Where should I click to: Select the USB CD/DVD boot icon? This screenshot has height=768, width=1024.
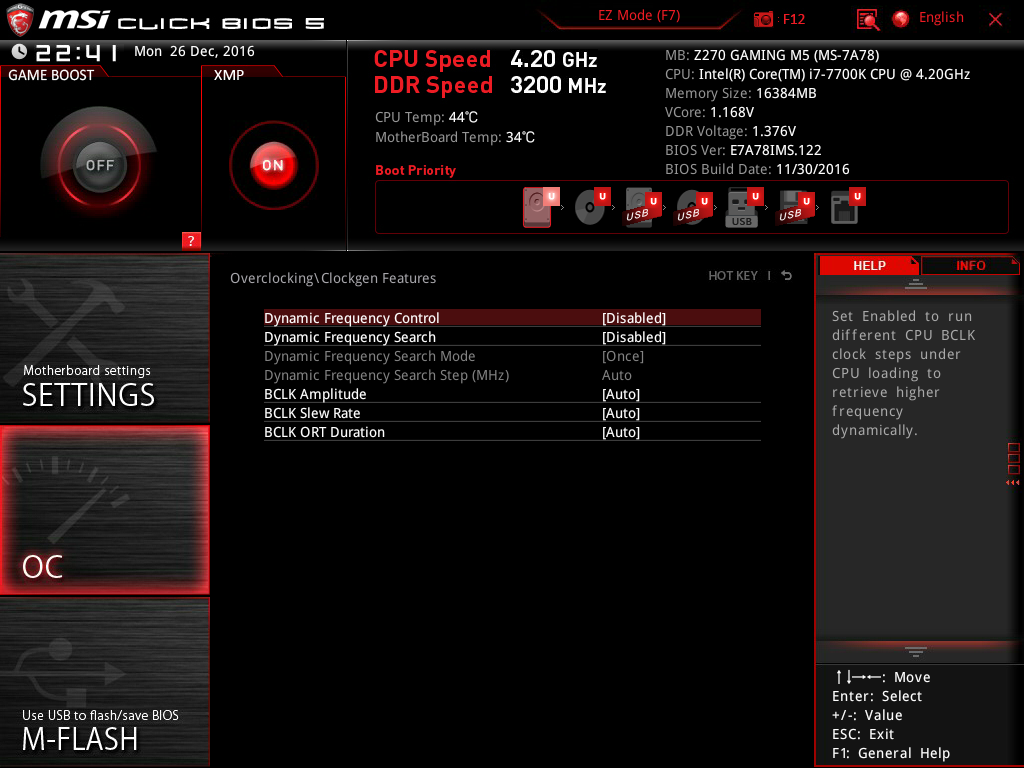click(694, 207)
